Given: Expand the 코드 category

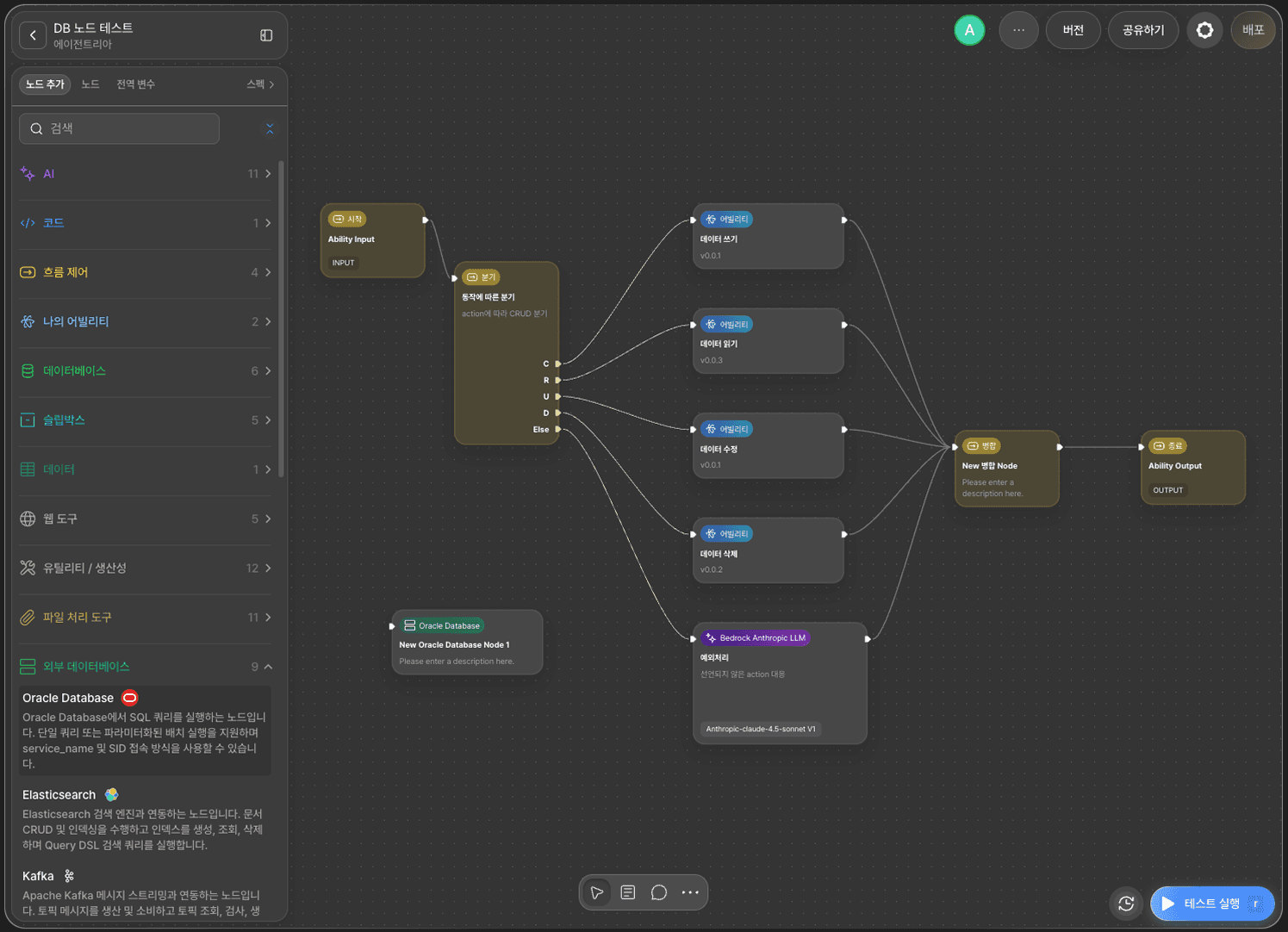Looking at the screenshot, I should pos(146,223).
